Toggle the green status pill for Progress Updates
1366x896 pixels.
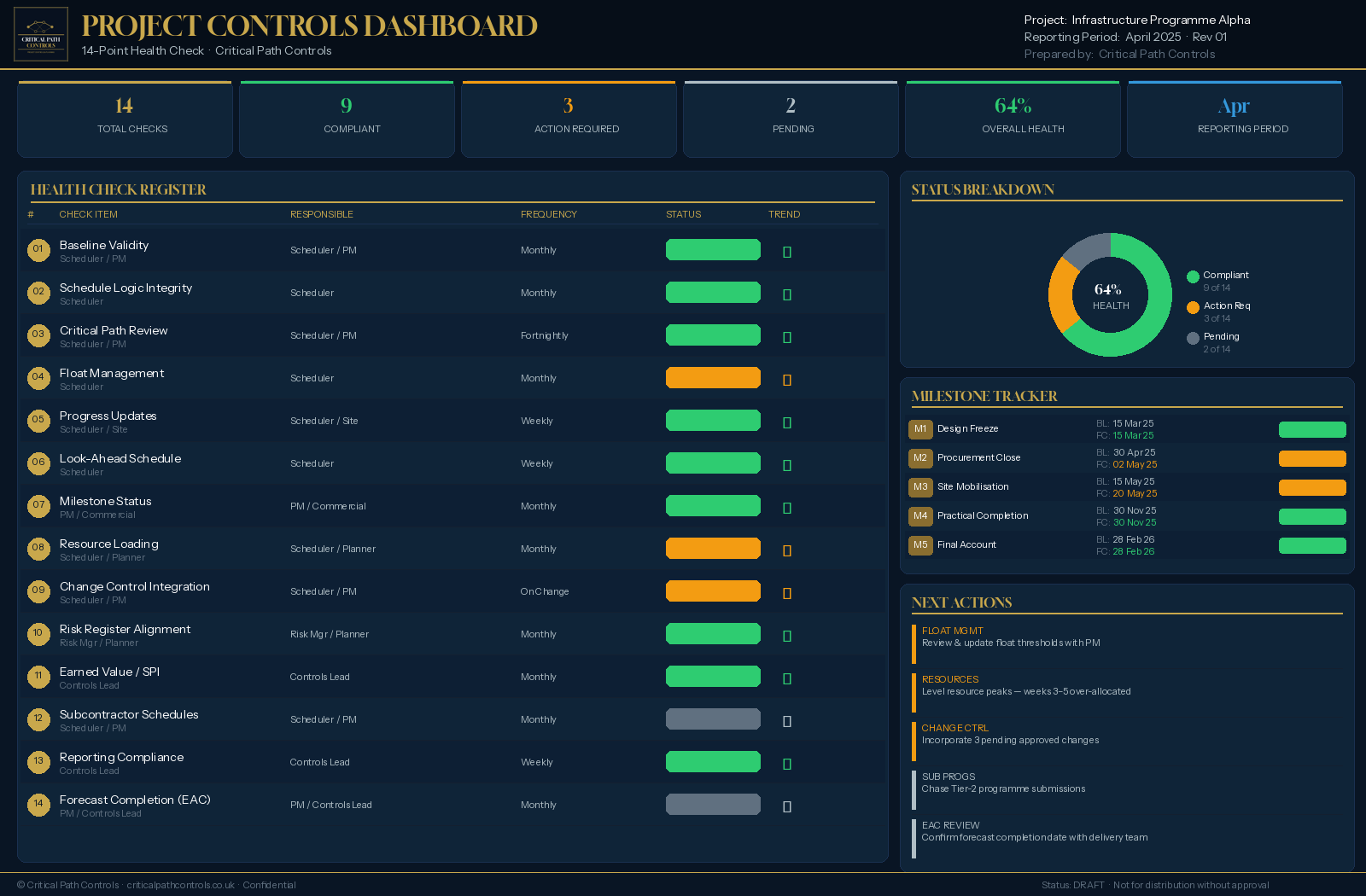point(713,420)
